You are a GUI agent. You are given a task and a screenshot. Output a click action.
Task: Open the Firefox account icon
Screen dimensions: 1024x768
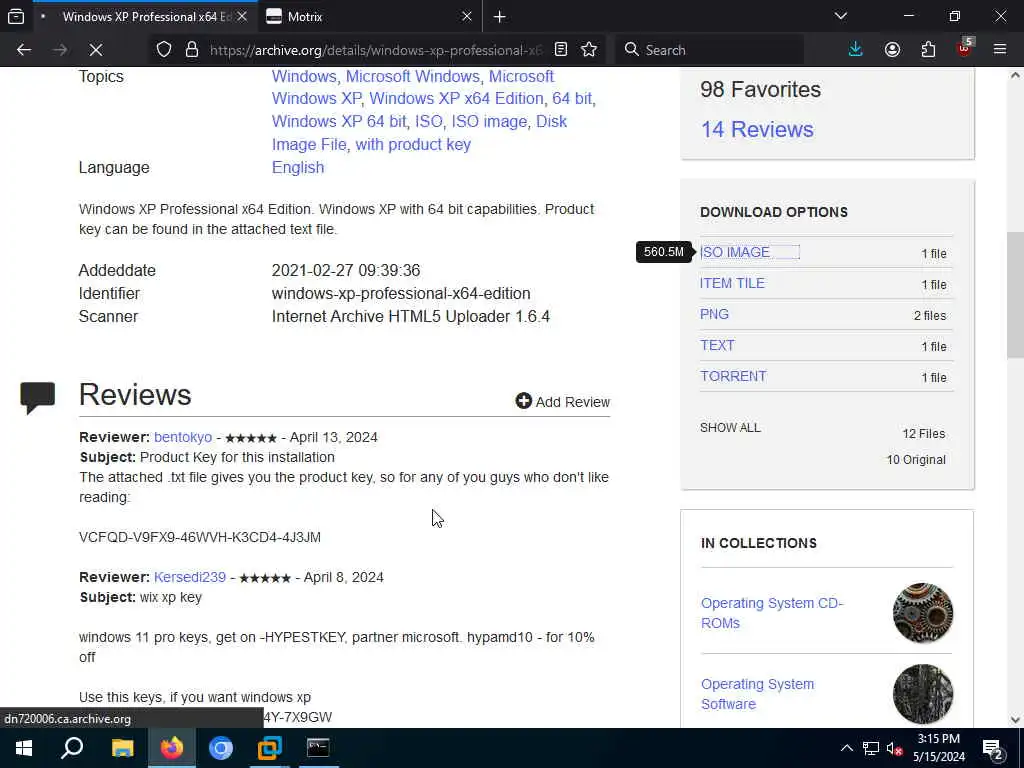(892, 50)
